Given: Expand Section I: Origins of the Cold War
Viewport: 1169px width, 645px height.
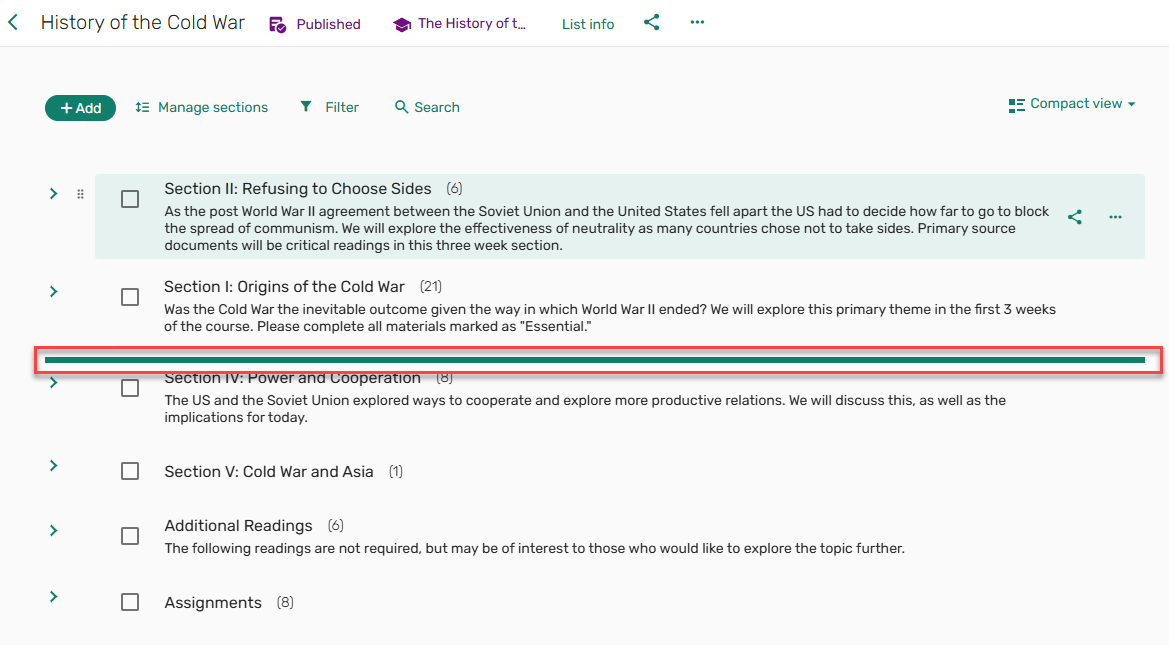Looking at the screenshot, I should click(x=54, y=292).
